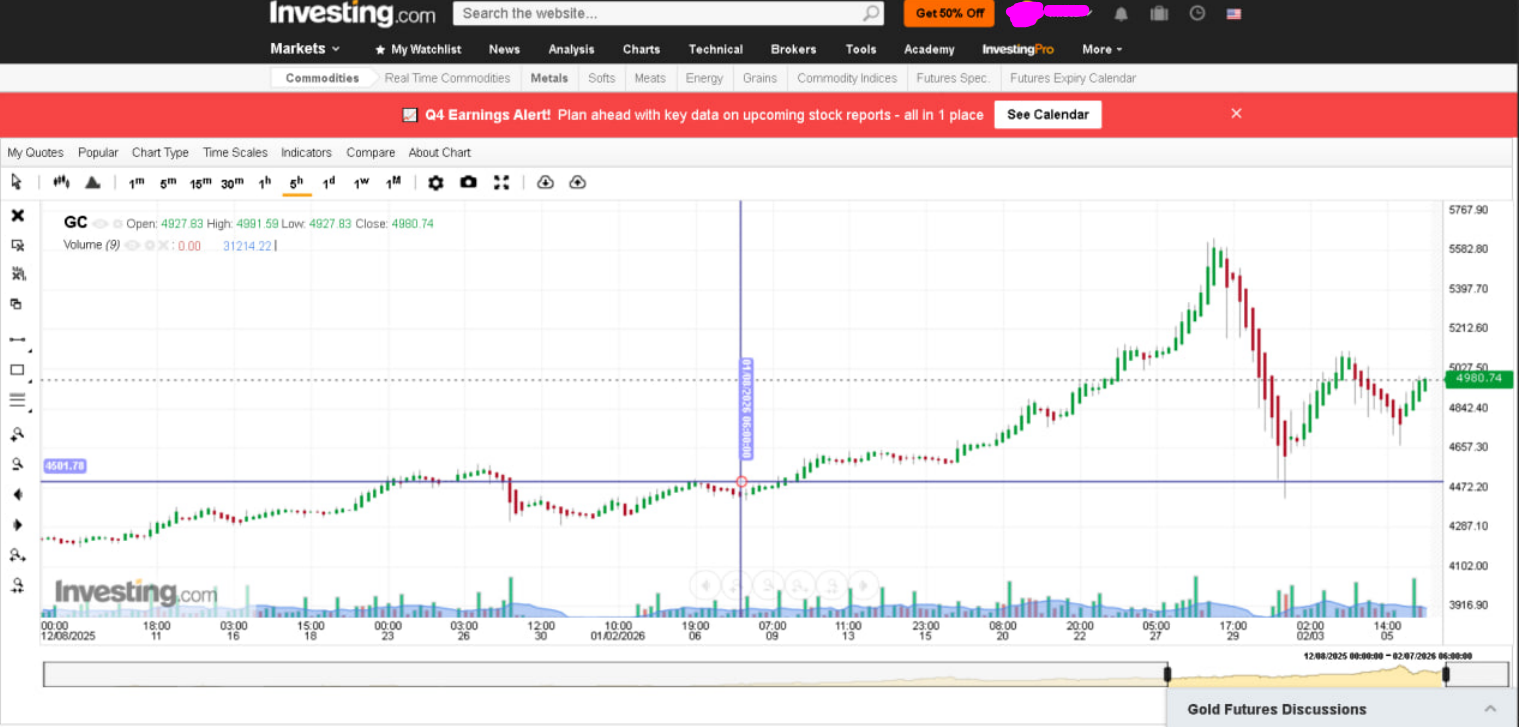Viewport: 1519px width, 727px height.
Task: Select the zoom-in magnifier tool
Action: (16, 433)
